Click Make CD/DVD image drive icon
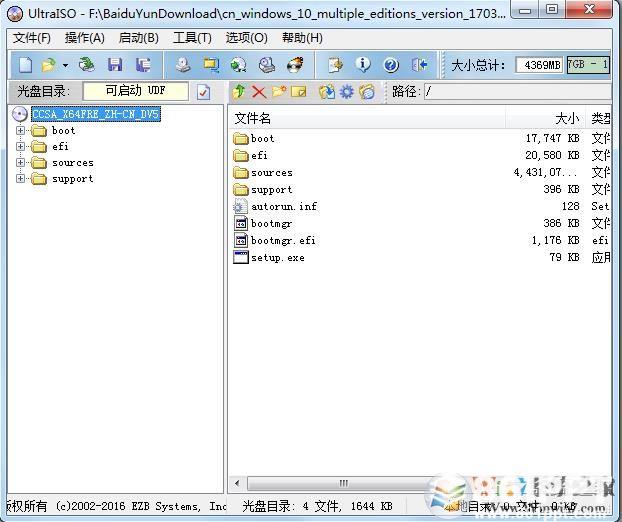Viewport: 622px width, 522px height. click(x=183, y=65)
